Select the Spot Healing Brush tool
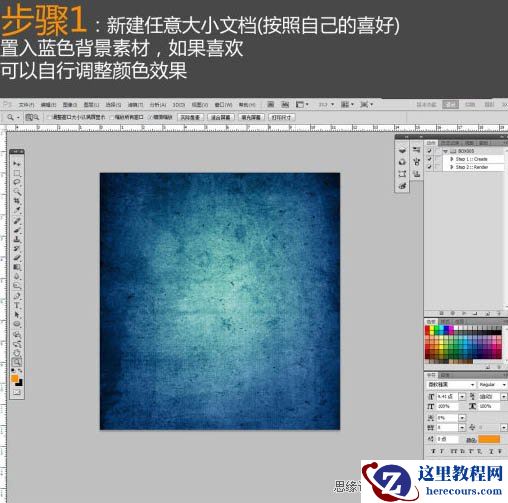The width and height of the screenshot is (508, 503). coord(17,221)
